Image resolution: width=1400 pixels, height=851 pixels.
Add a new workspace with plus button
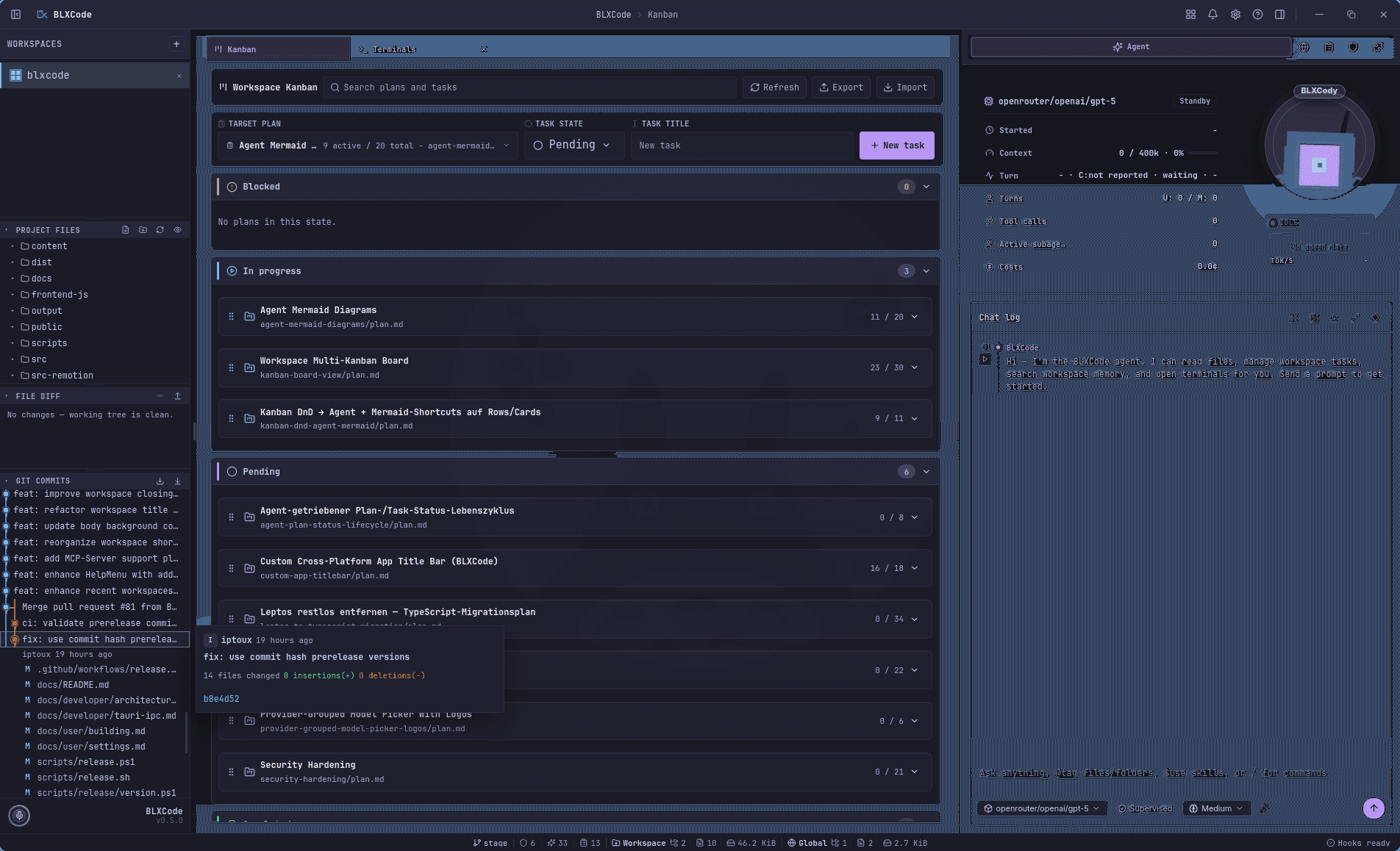click(176, 44)
